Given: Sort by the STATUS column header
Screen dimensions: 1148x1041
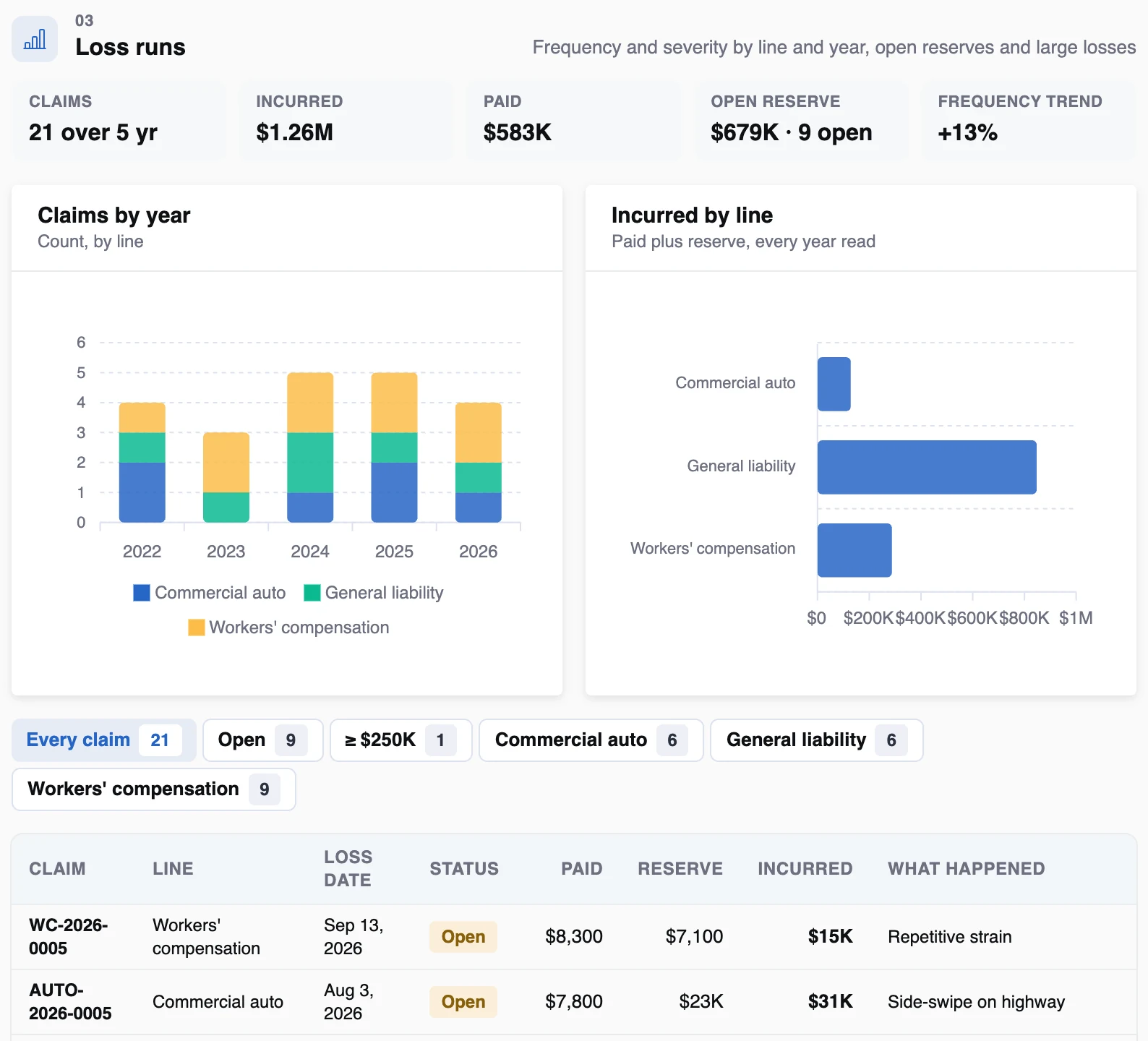Looking at the screenshot, I should point(464,868).
